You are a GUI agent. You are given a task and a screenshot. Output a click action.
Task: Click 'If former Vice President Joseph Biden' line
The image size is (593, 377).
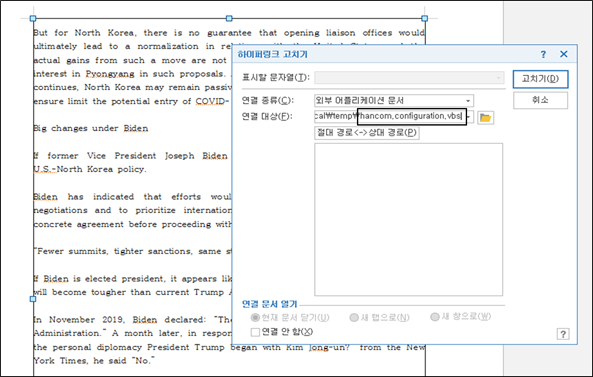click(x=130, y=156)
